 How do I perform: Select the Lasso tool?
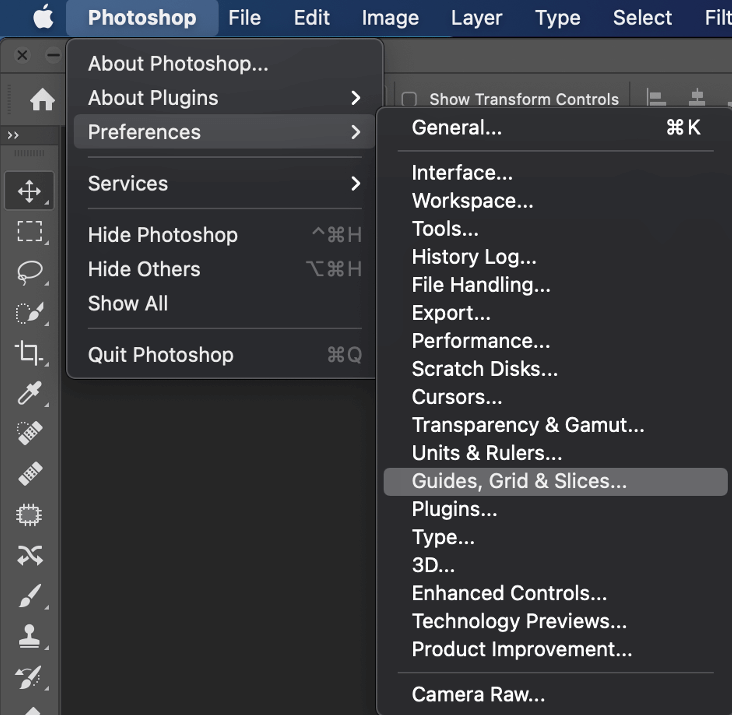click(x=29, y=272)
